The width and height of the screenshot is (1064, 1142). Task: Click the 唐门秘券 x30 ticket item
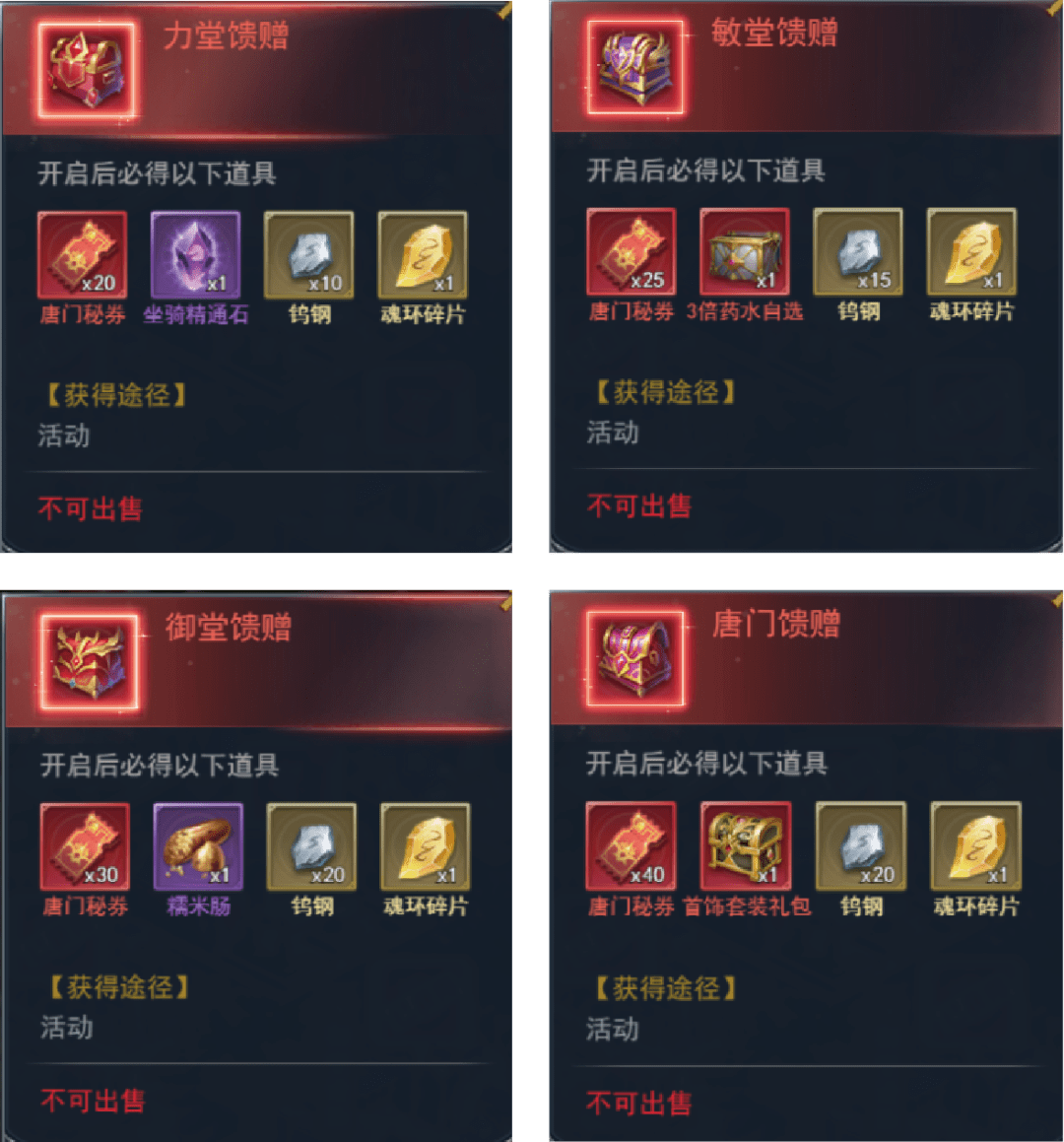(85, 846)
